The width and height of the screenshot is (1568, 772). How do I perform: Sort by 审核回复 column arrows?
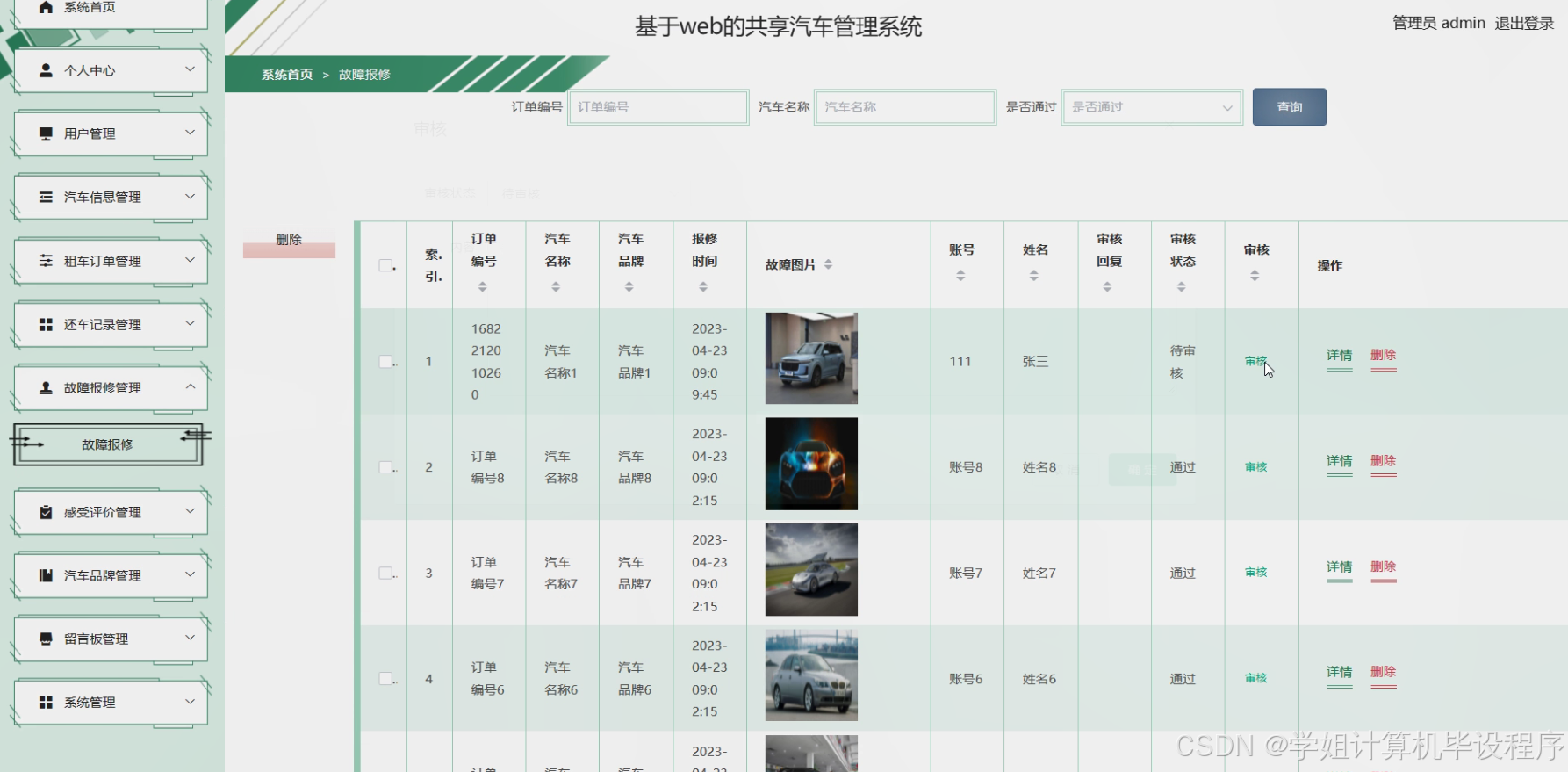(1108, 287)
